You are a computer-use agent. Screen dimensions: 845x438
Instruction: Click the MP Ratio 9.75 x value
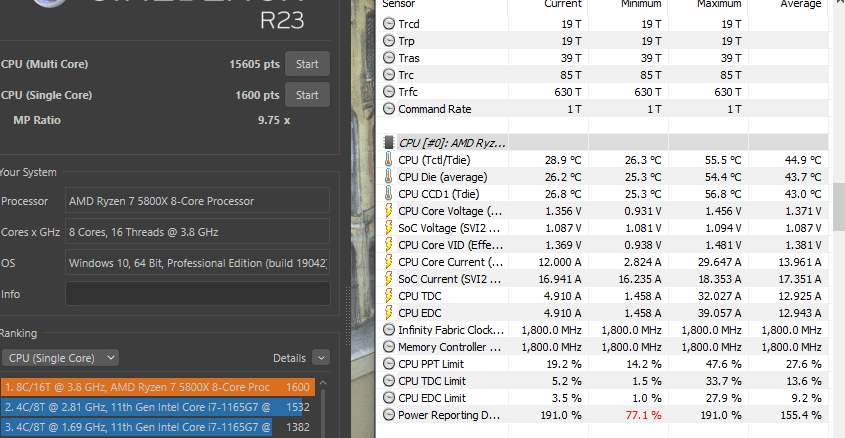point(274,120)
